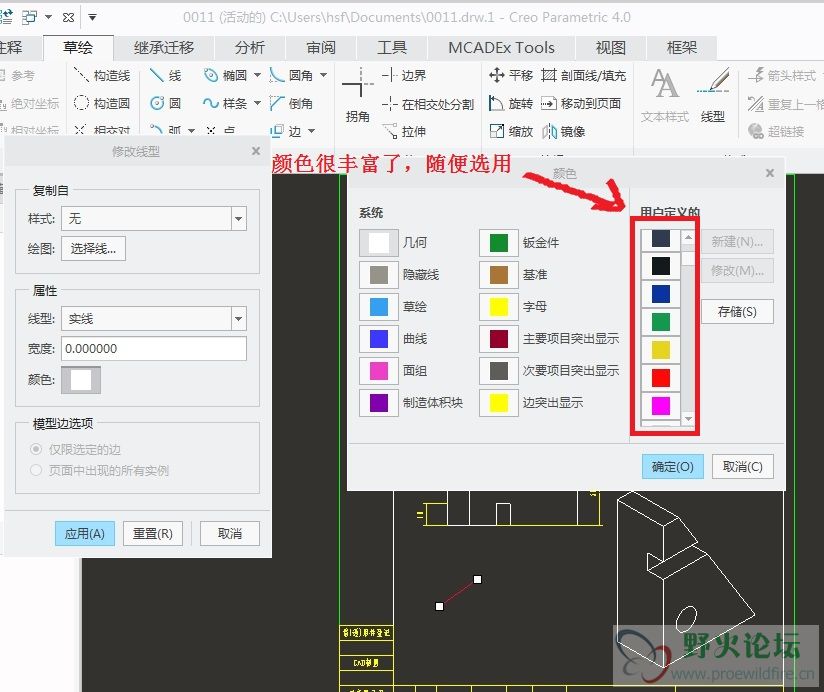Viewport: 824px width, 692px height.
Task: Pick the 圆角 fillet tool
Action: [292, 76]
